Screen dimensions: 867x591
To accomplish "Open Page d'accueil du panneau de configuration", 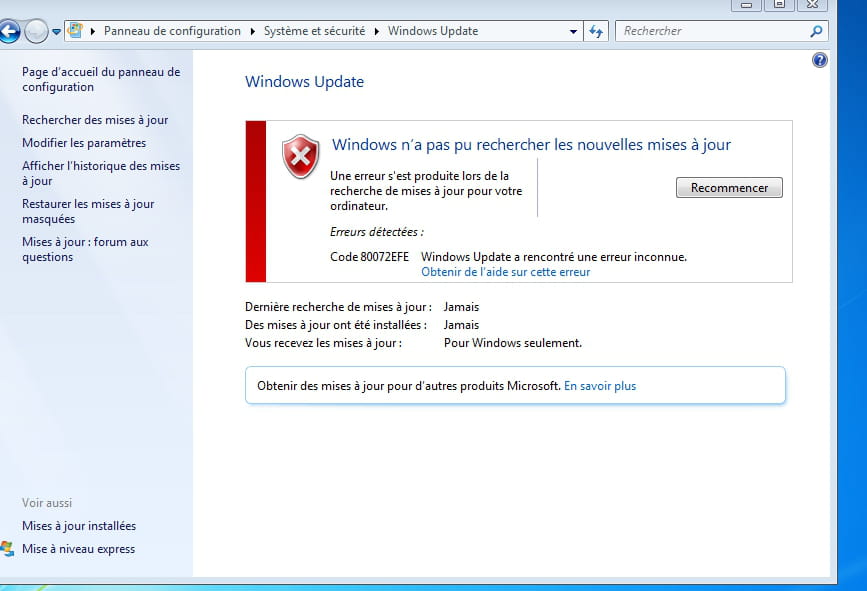I will 101,79.
